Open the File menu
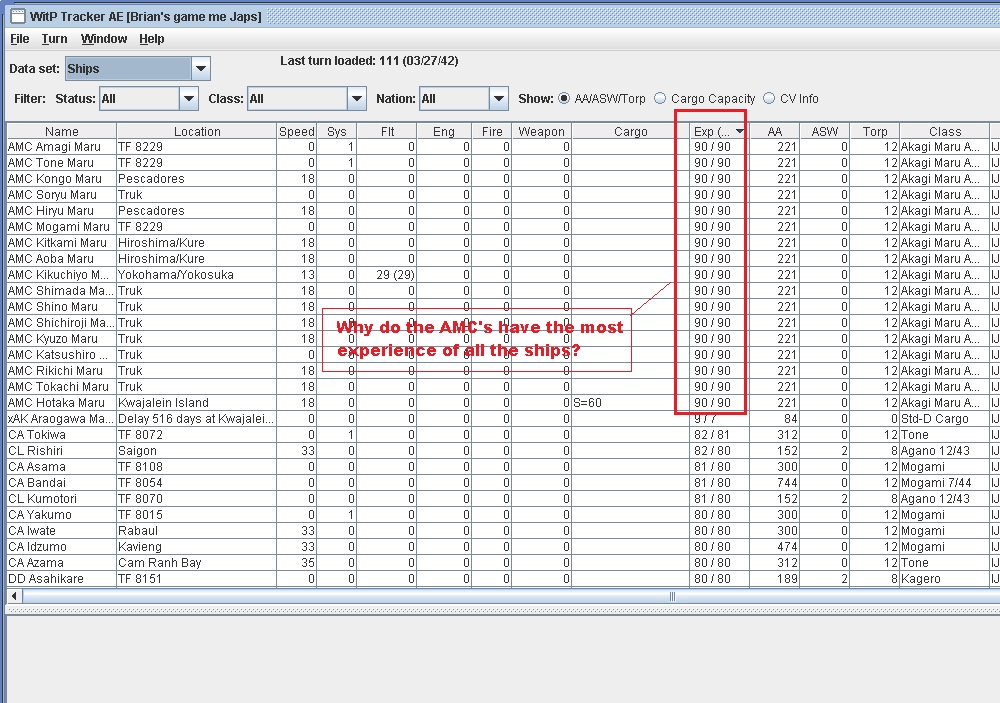The image size is (1000, 703). [20, 39]
